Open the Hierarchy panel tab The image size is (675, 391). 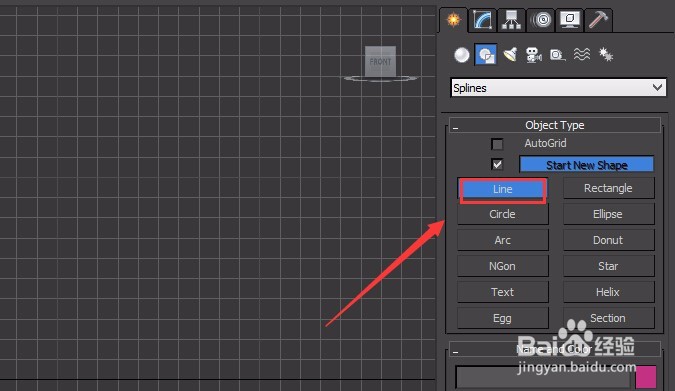point(511,20)
